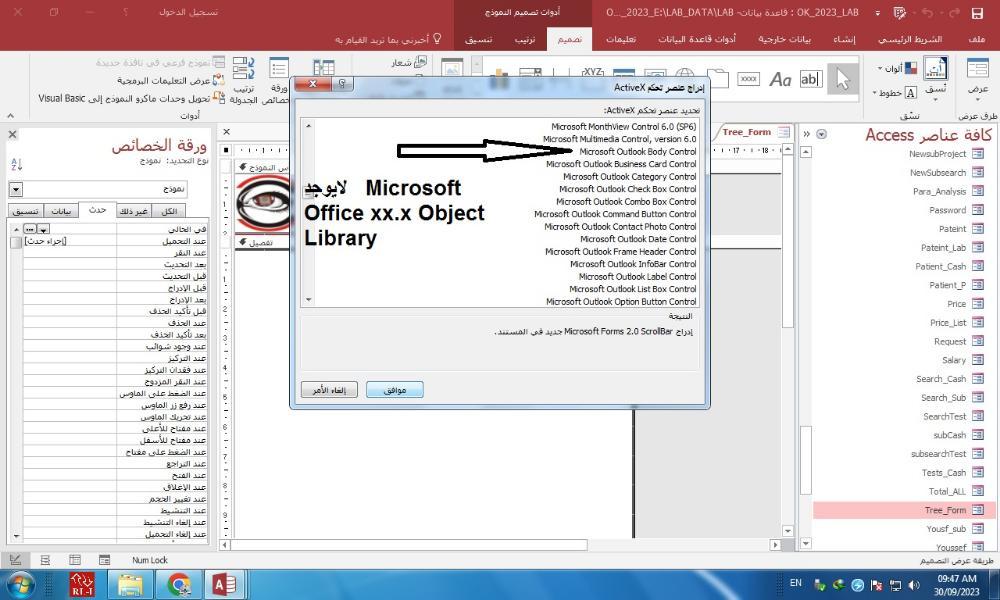
Task: Open Google Chrome from the taskbar
Action: [179, 584]
